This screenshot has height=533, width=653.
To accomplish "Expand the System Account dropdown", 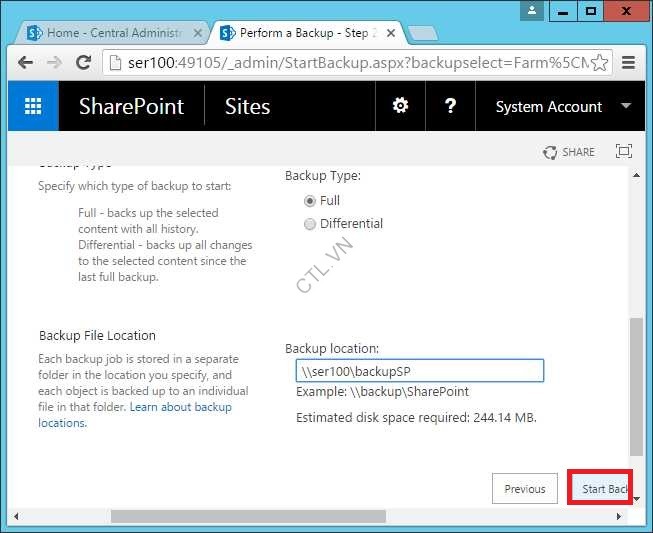I will pyautogui.click(x=626, y=106).
